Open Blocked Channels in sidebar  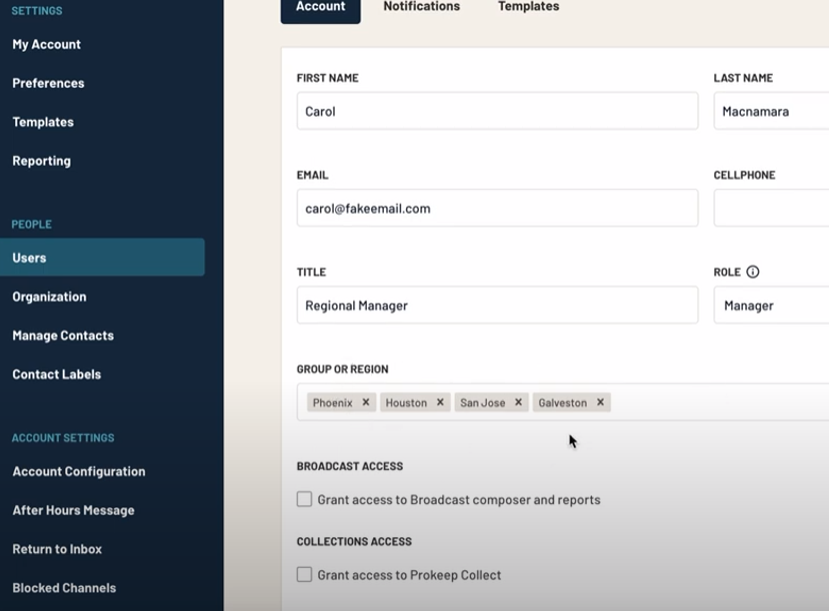tap(64, 588)
